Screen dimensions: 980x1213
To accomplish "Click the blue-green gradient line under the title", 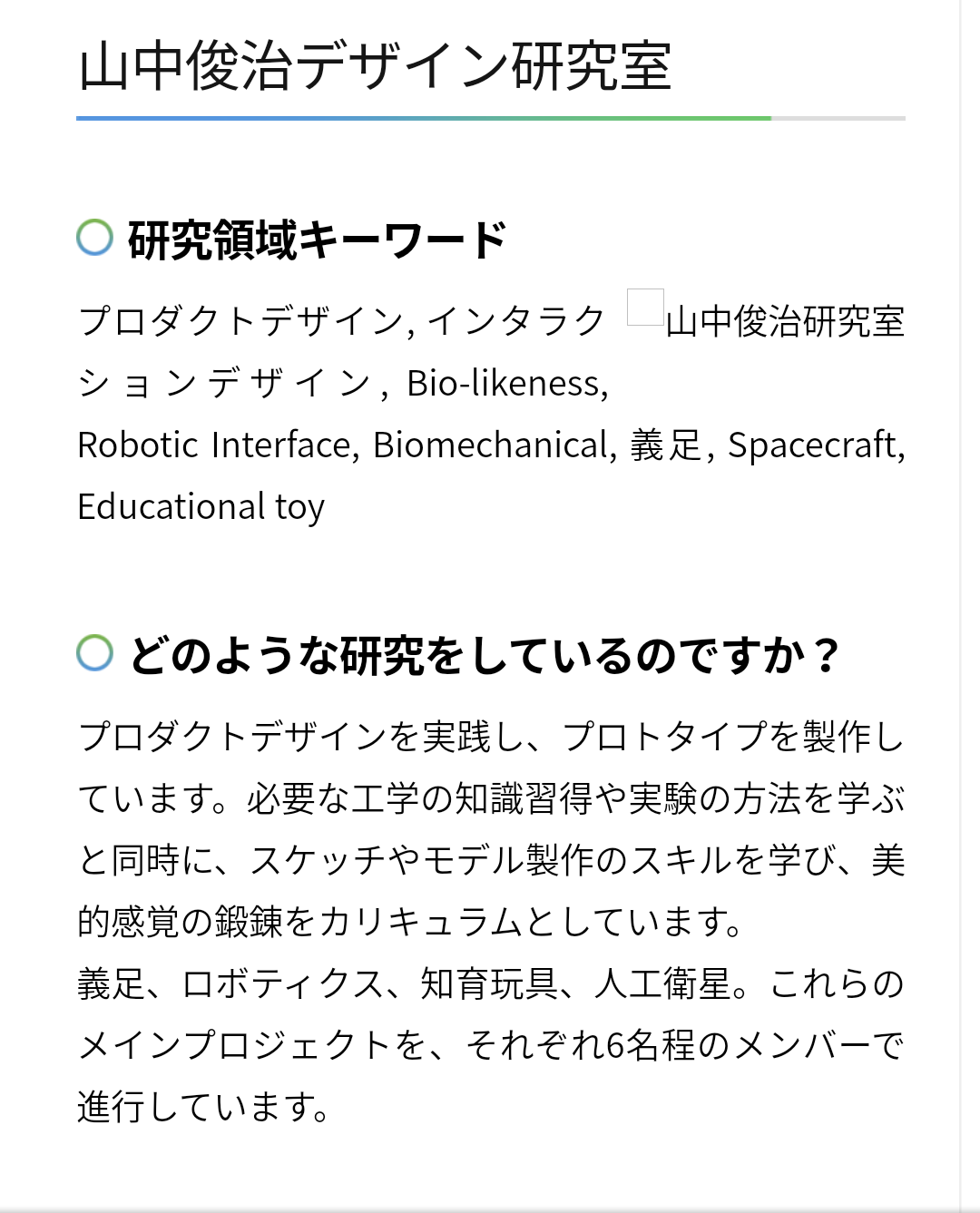I will tap(424, 118).
